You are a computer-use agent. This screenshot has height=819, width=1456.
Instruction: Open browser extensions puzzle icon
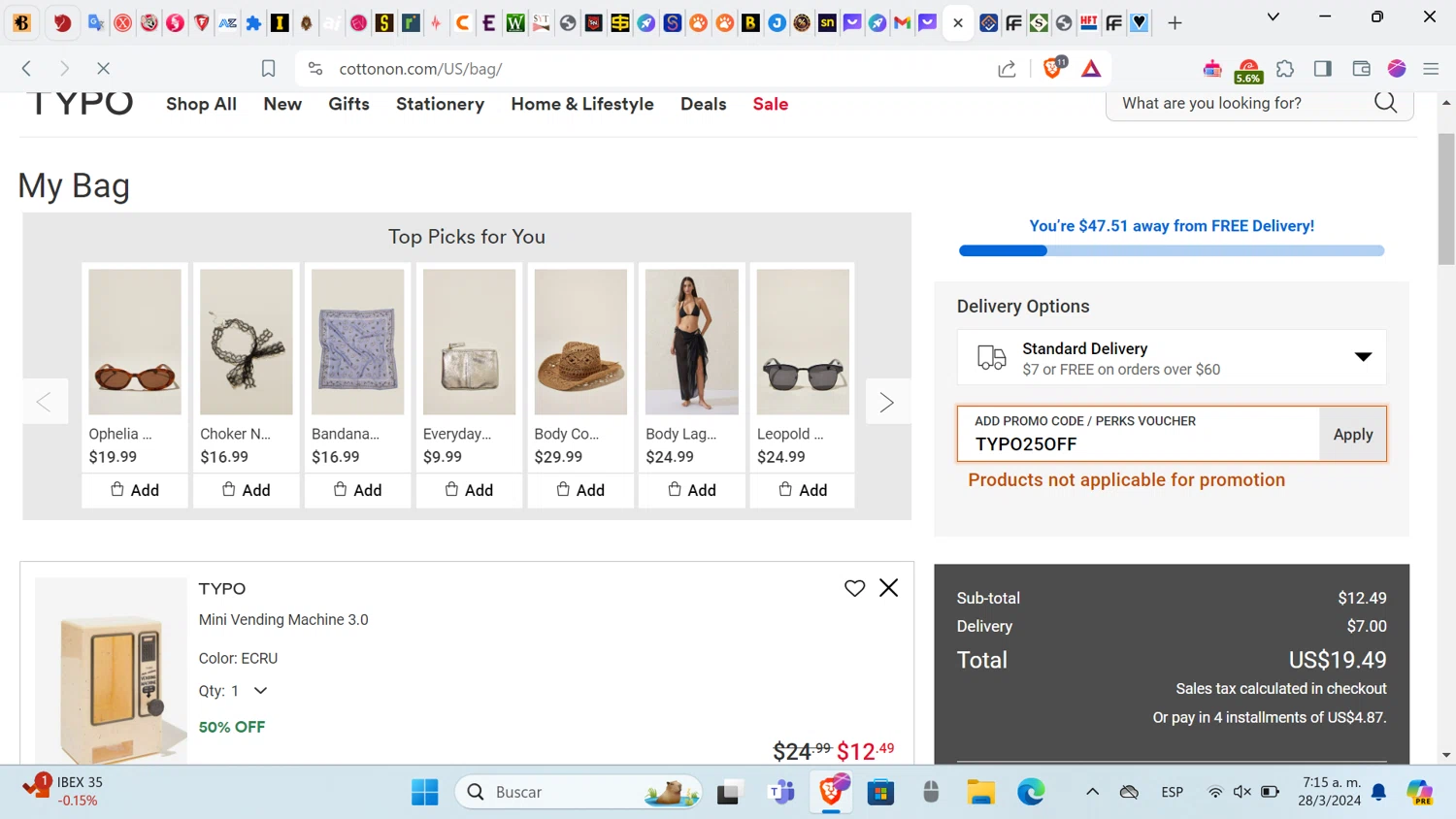(1285, 68)
